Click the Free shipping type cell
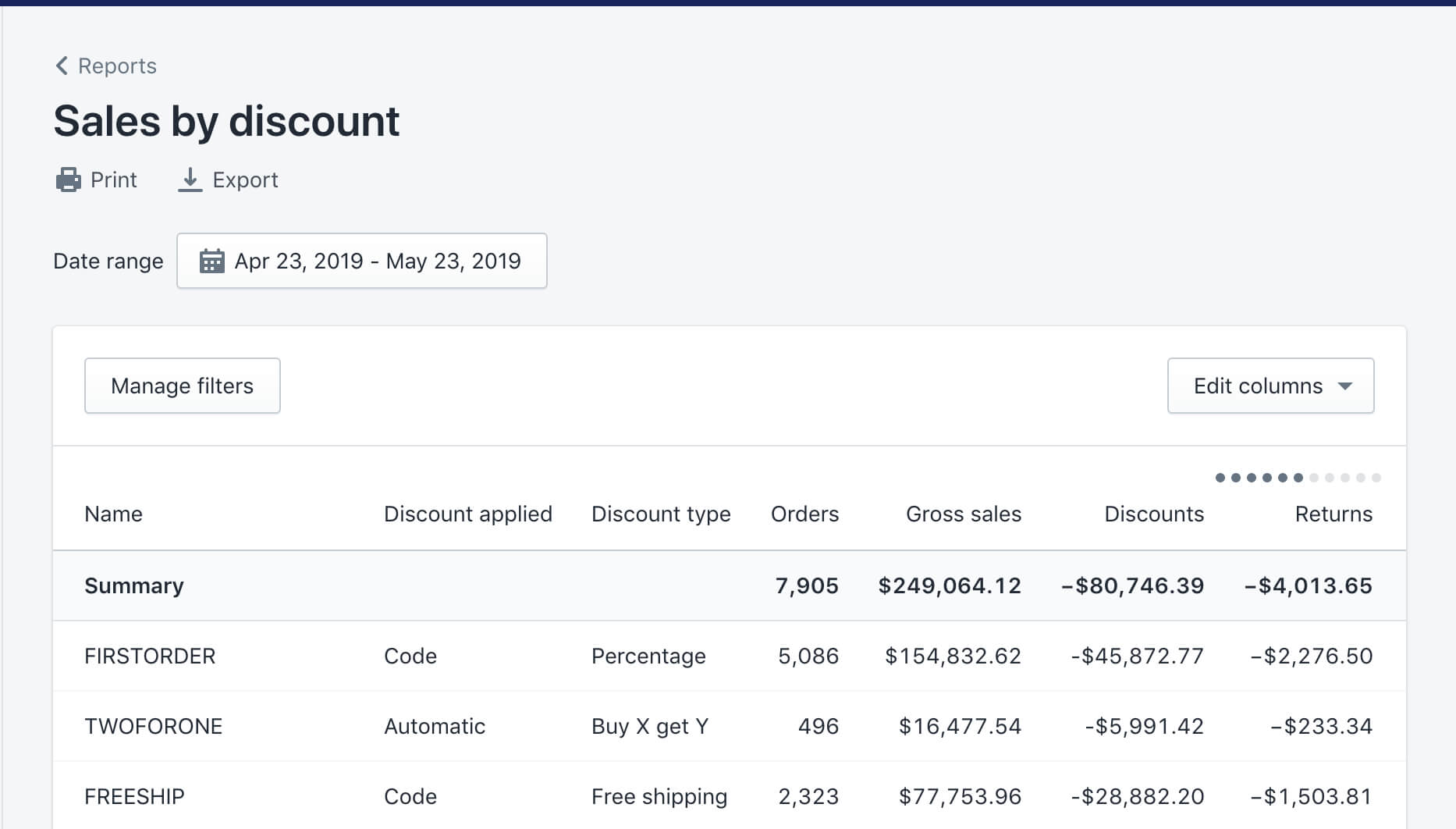 (x=659, y=796)
